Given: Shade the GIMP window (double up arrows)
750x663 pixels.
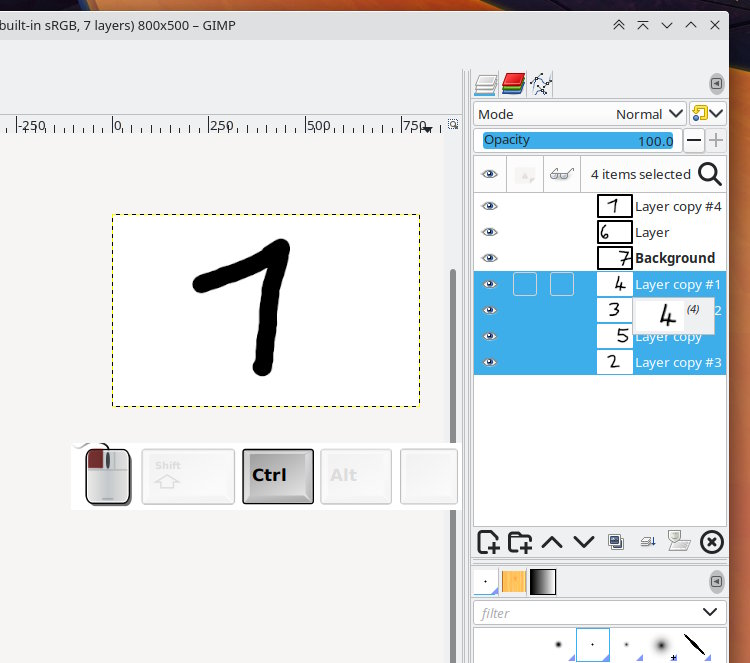Looking at the screenshot, I should pos(618,25).
